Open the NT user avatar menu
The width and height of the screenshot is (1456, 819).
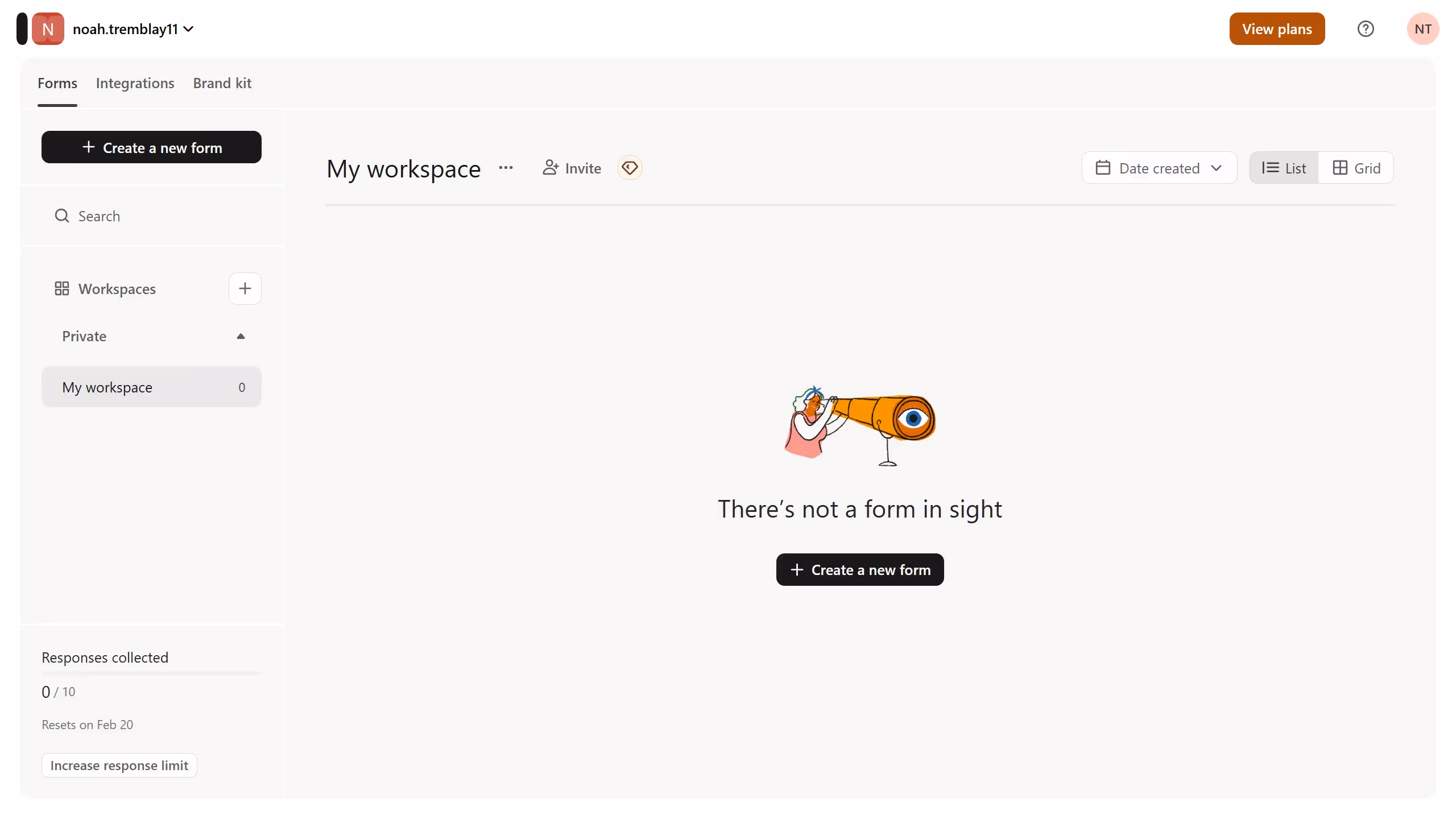click(x=1422, y=29)
